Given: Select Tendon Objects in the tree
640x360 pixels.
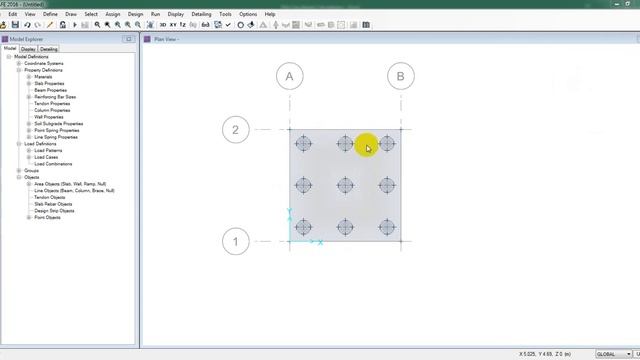Looking at the screenshot, I should click(49, 198).
